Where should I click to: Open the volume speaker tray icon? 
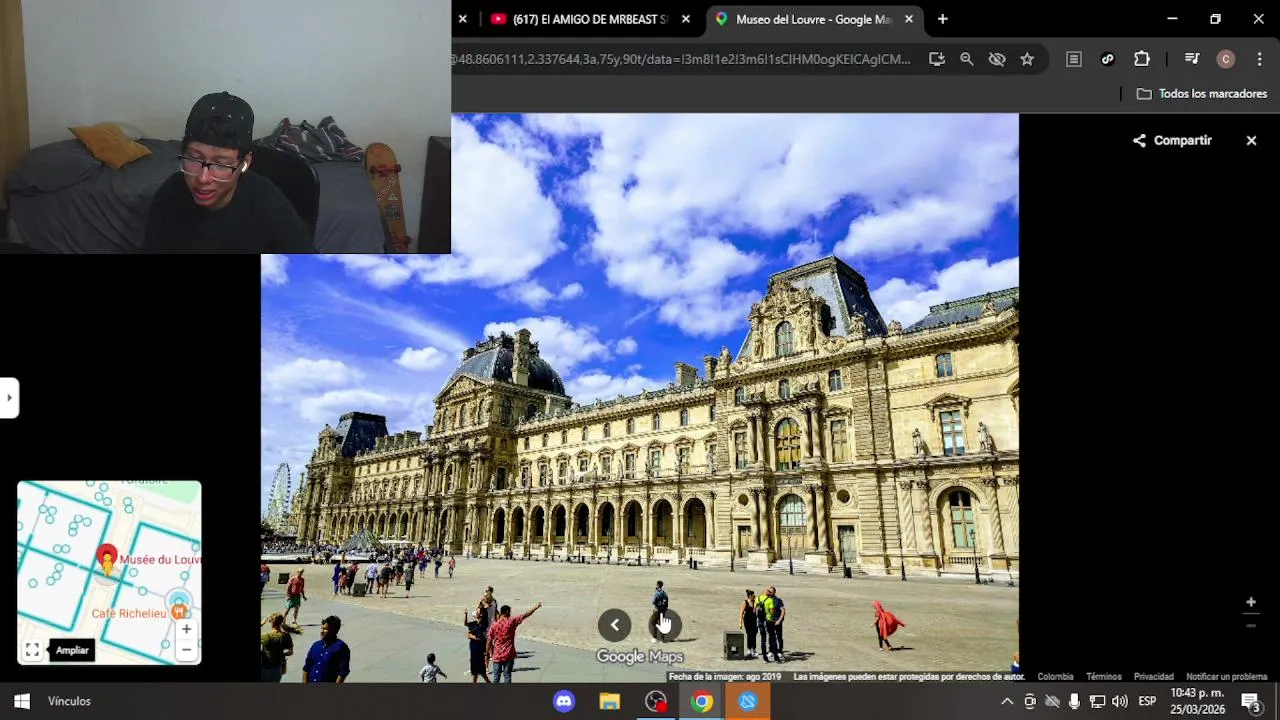pos(1120,701)
